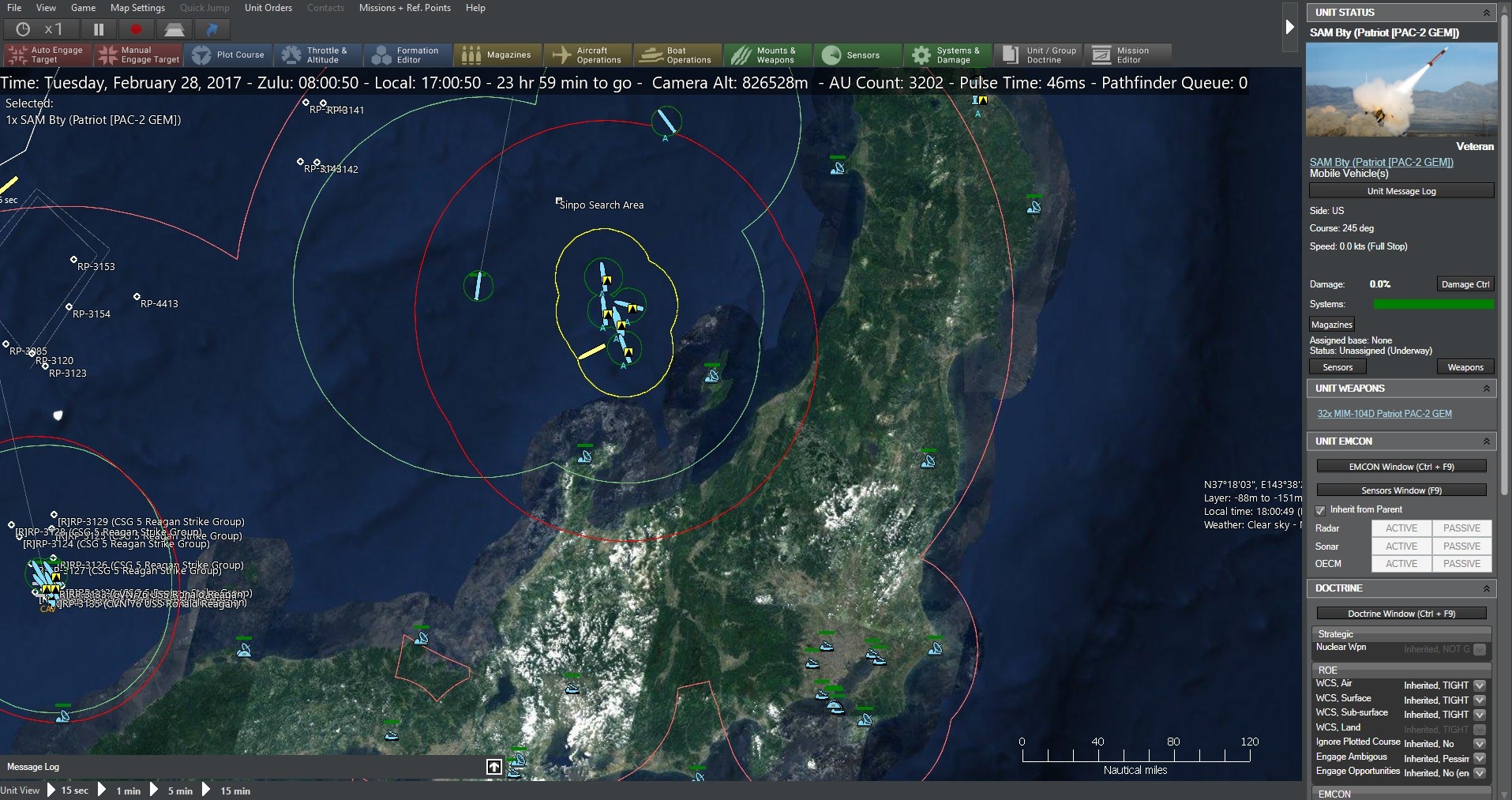Open the Systems & Damage window
The height and width of the screenshot is (800, 1512).
coord(947,54)
